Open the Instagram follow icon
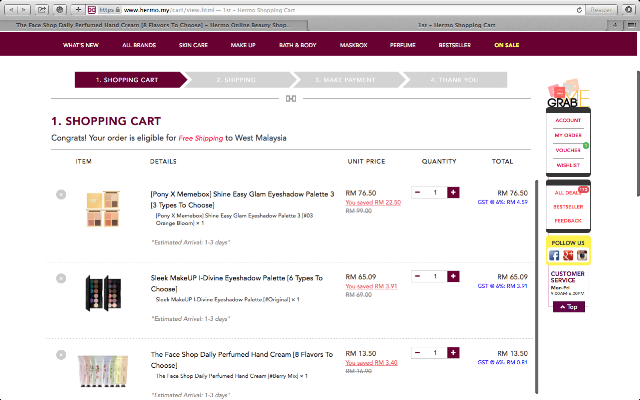Screen dimensions: 640x400 click(x=582, y=256)
